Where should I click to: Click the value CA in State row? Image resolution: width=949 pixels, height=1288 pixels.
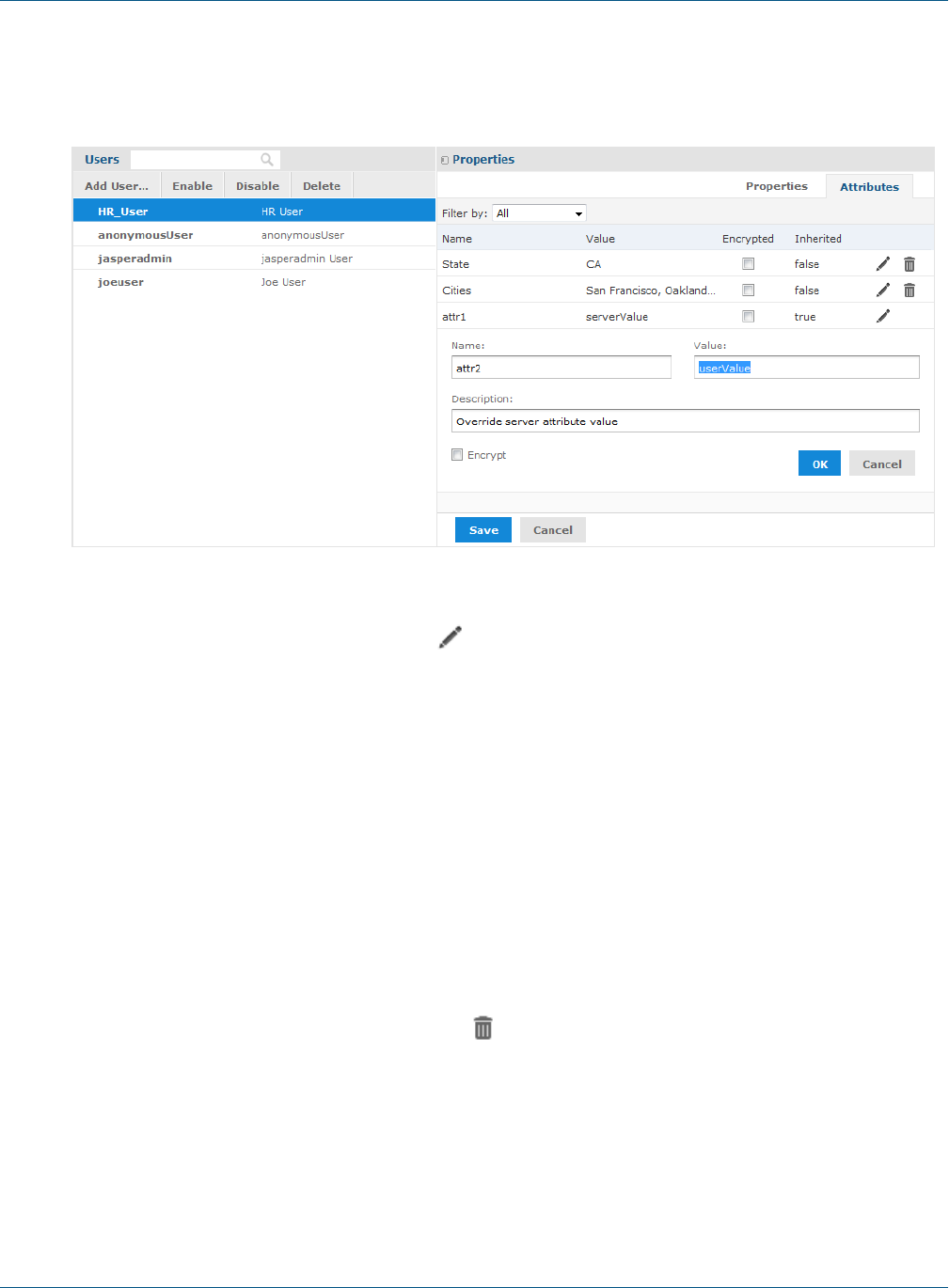[593, 264]
